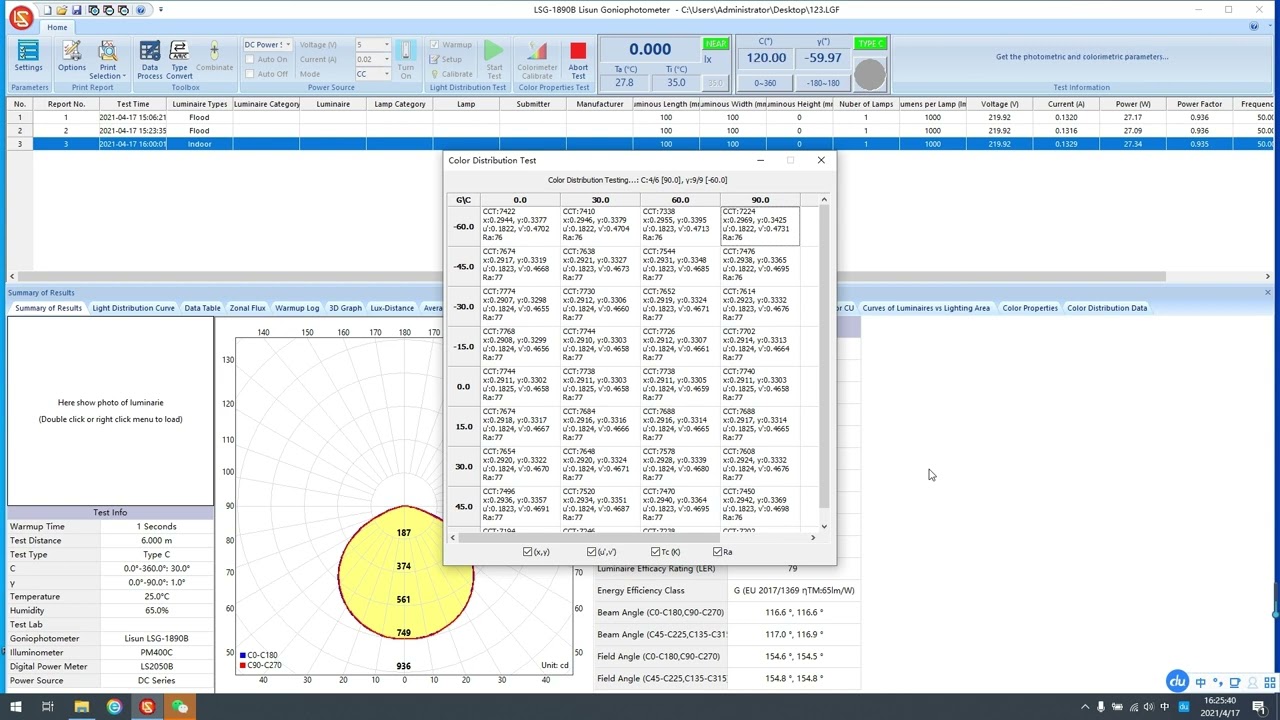
Task: Click the round gray status indicator
Action: pos(870,73)
